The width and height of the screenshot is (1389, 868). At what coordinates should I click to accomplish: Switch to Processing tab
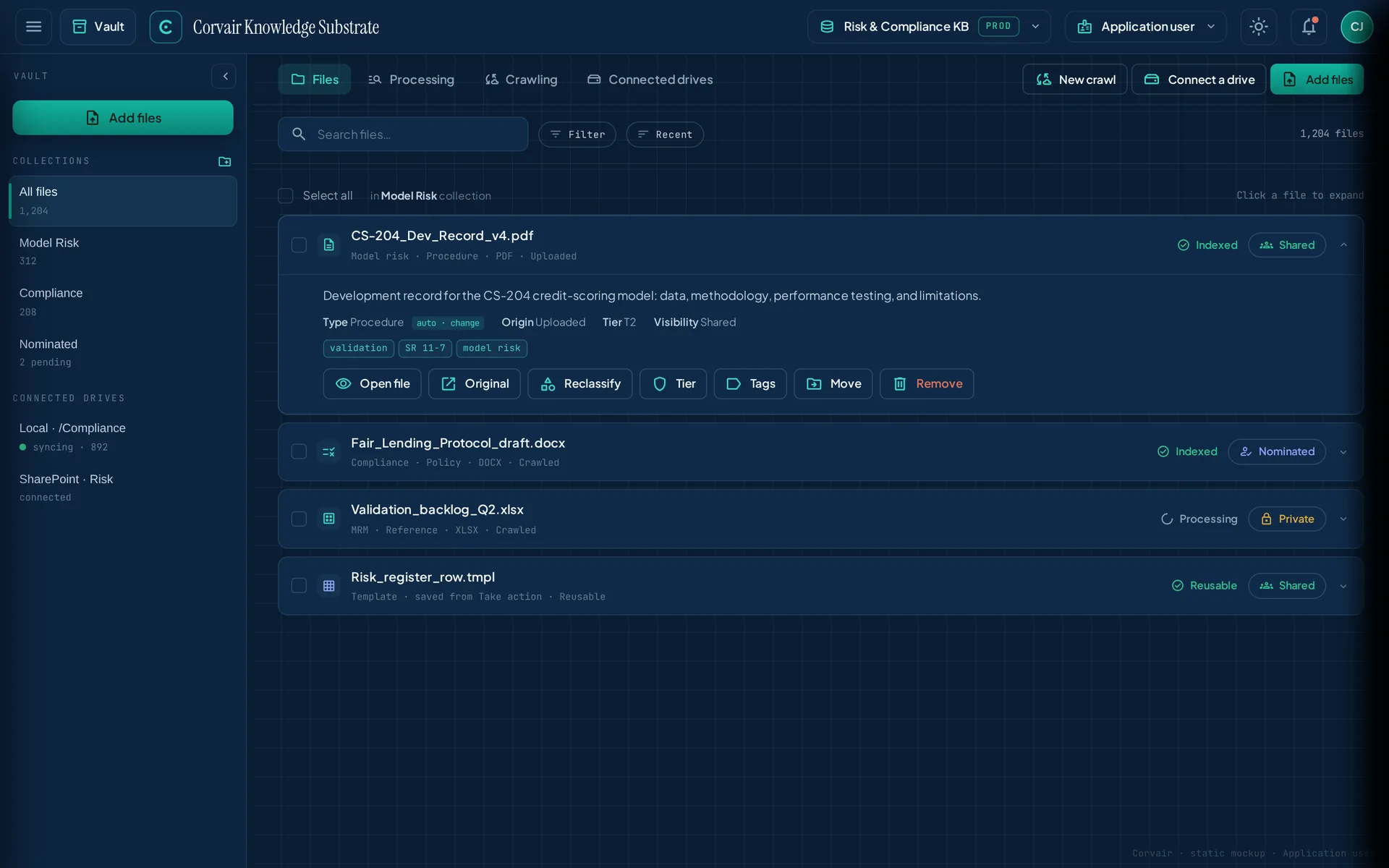[411, 80]
